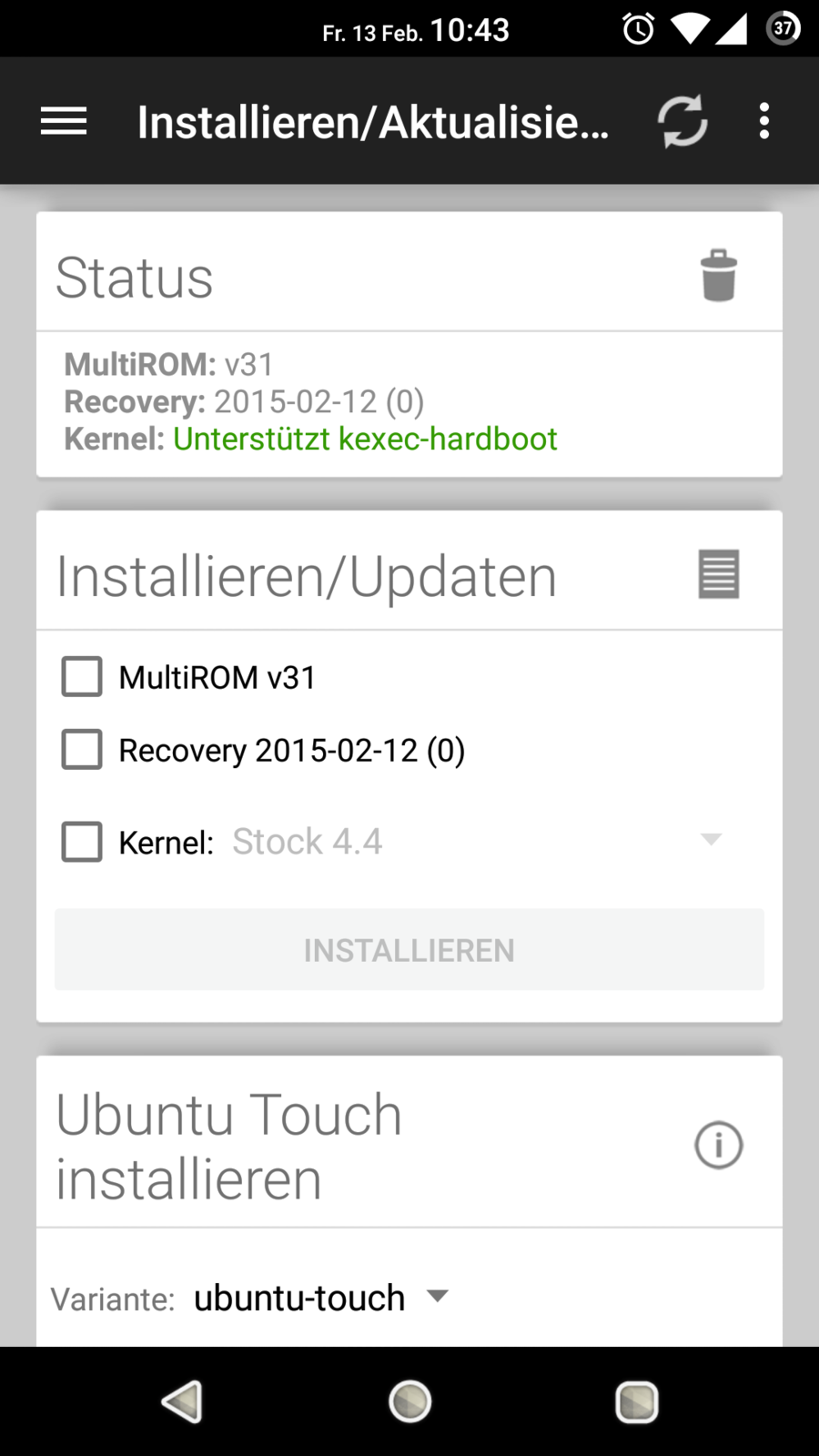
Task: Open the three-dot overflow menu
Action: 764,121
